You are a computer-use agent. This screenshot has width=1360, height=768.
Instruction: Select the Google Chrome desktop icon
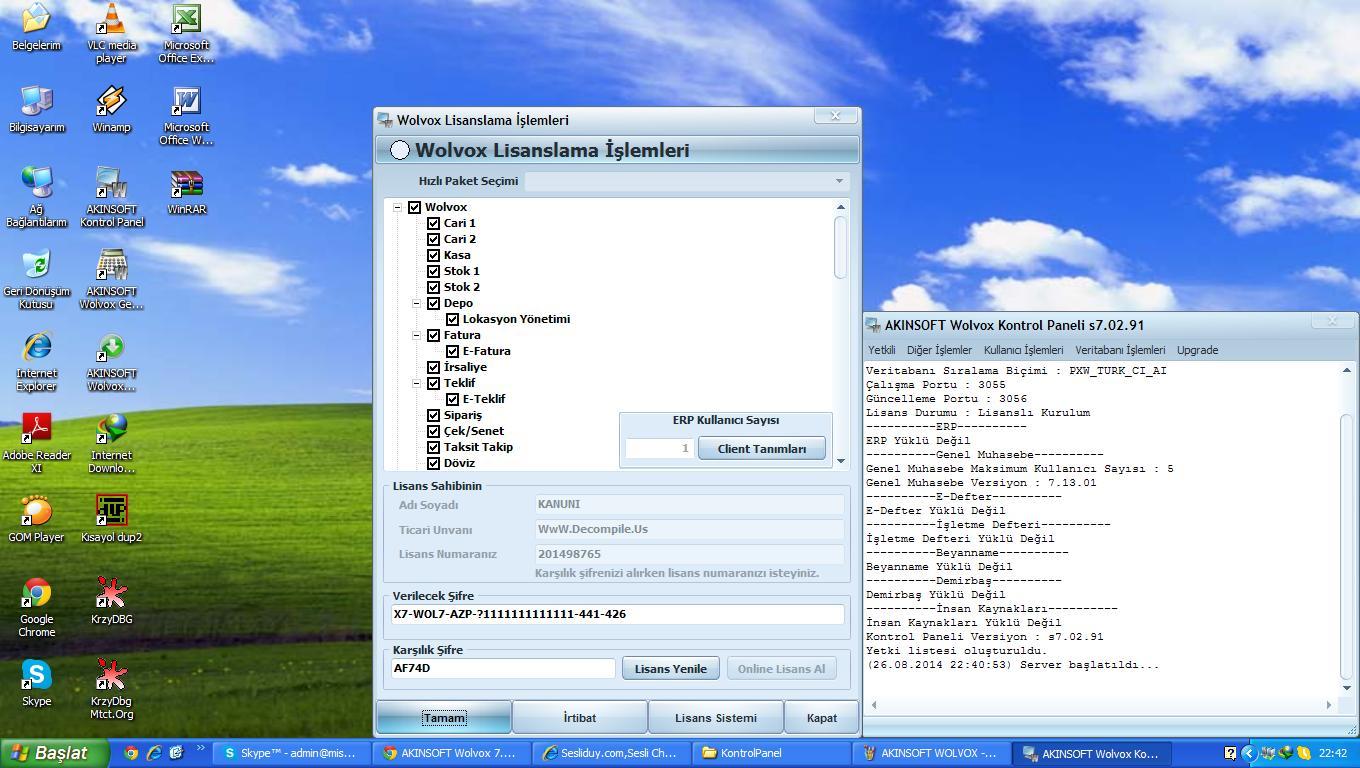point(36,607)
